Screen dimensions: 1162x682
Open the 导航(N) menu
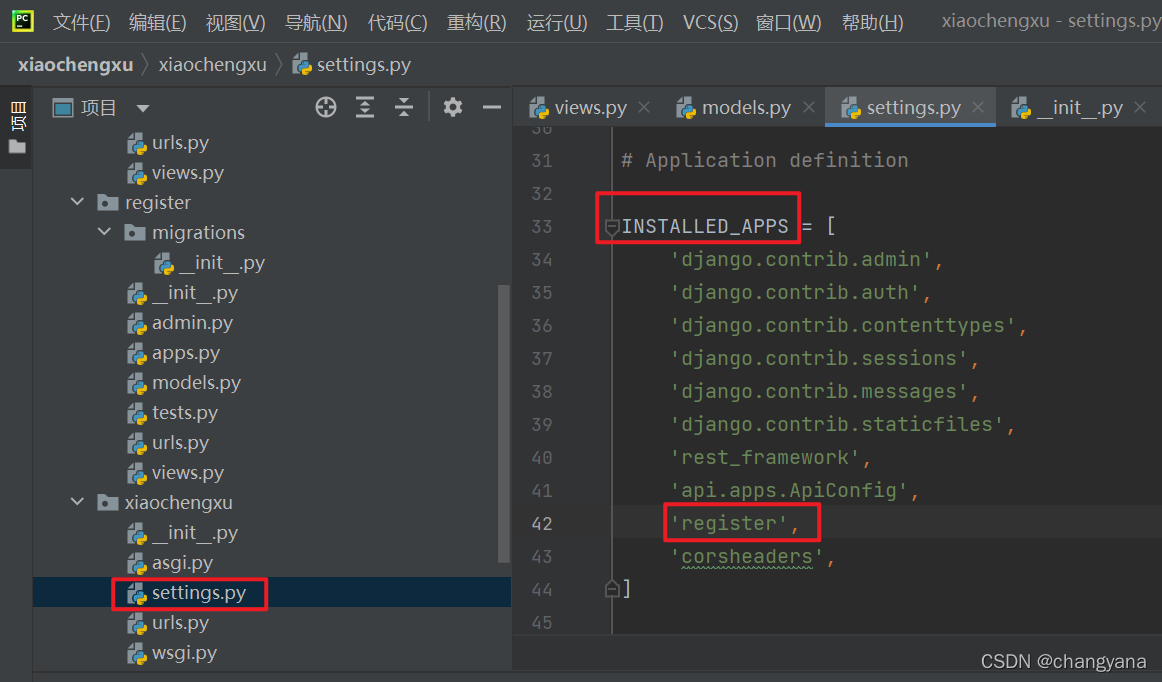(316, 22)
